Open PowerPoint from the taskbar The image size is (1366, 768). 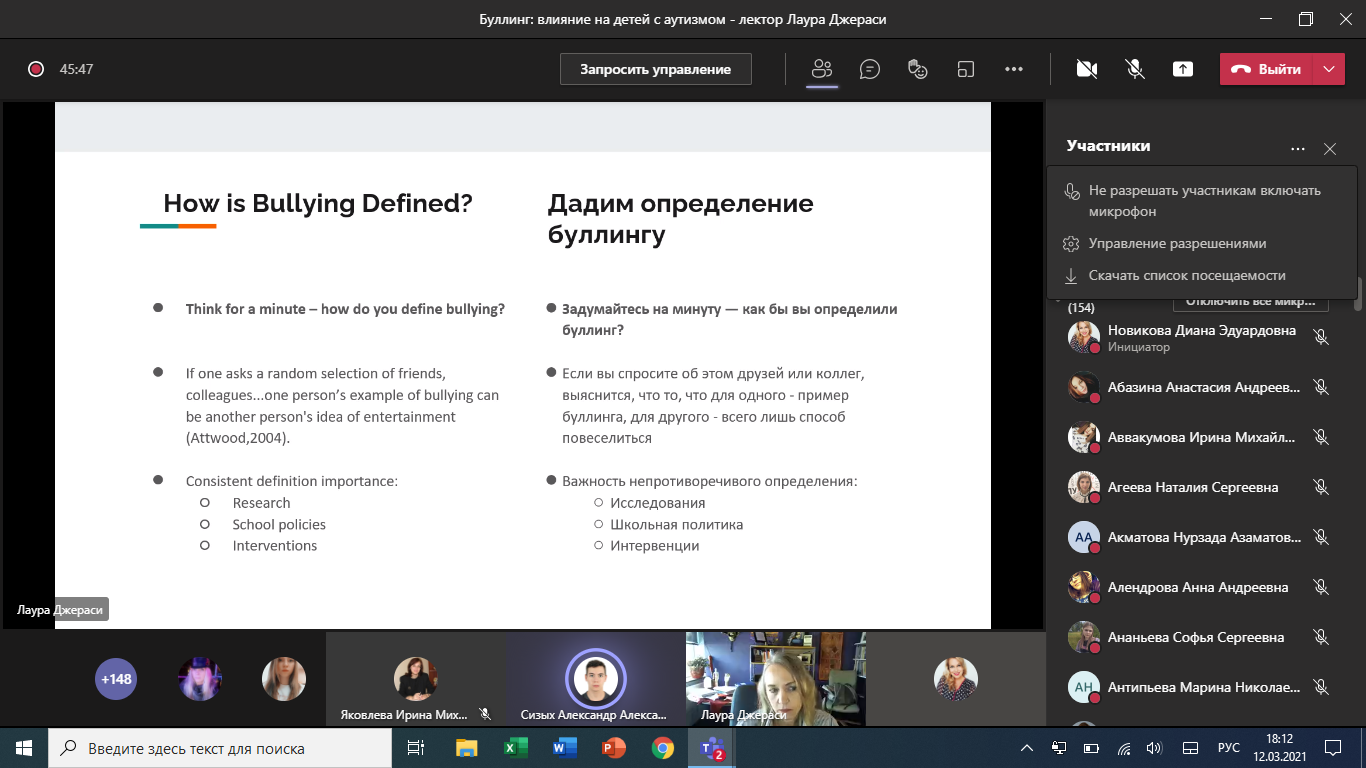(613, 748)
